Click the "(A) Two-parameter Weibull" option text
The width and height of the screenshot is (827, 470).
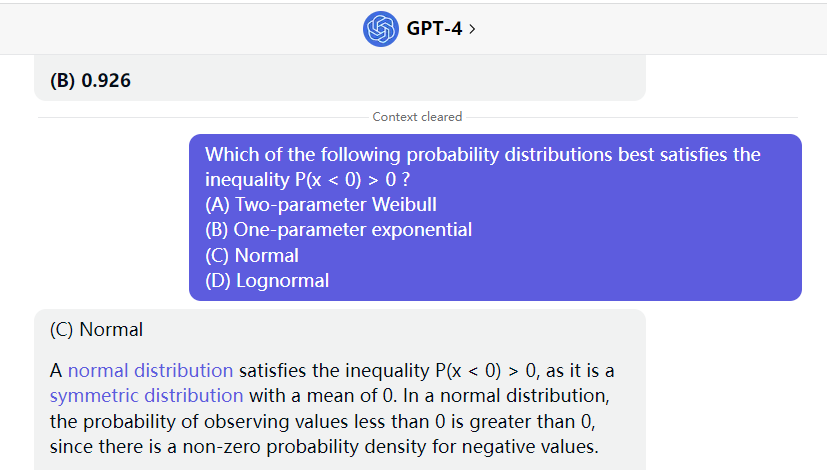(x=320, y=205)
